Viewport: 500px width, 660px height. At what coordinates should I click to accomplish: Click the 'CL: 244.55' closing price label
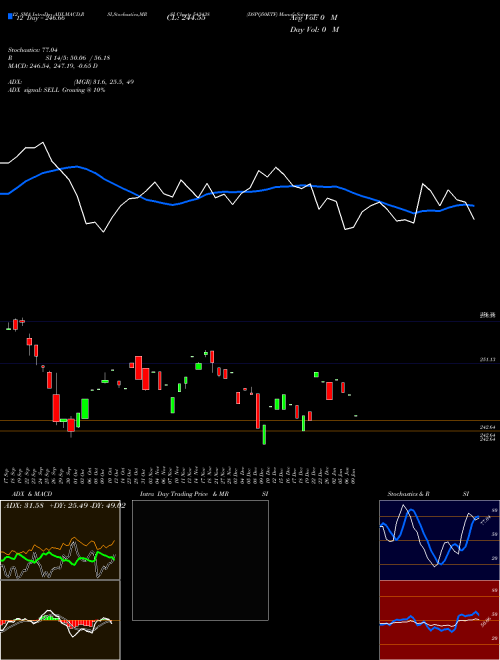coord(186,18)
